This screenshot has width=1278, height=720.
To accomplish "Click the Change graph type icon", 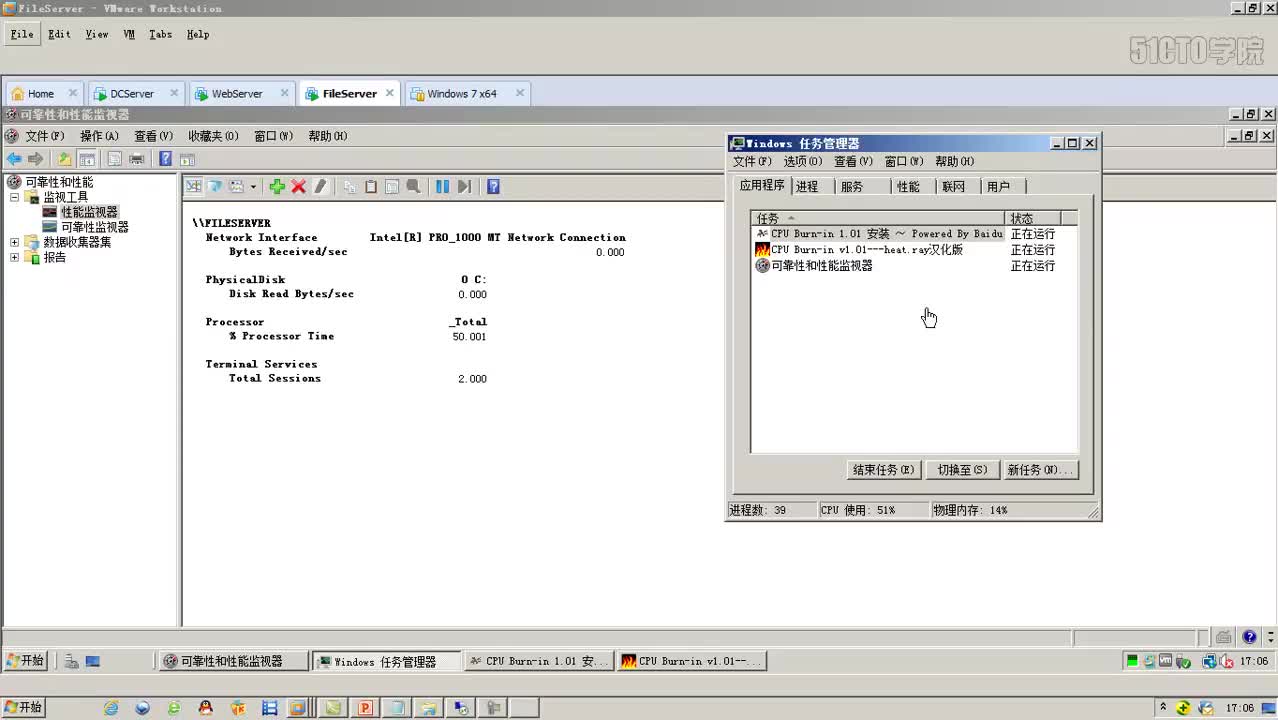I will pyautogui.click(x=237, y=187).
